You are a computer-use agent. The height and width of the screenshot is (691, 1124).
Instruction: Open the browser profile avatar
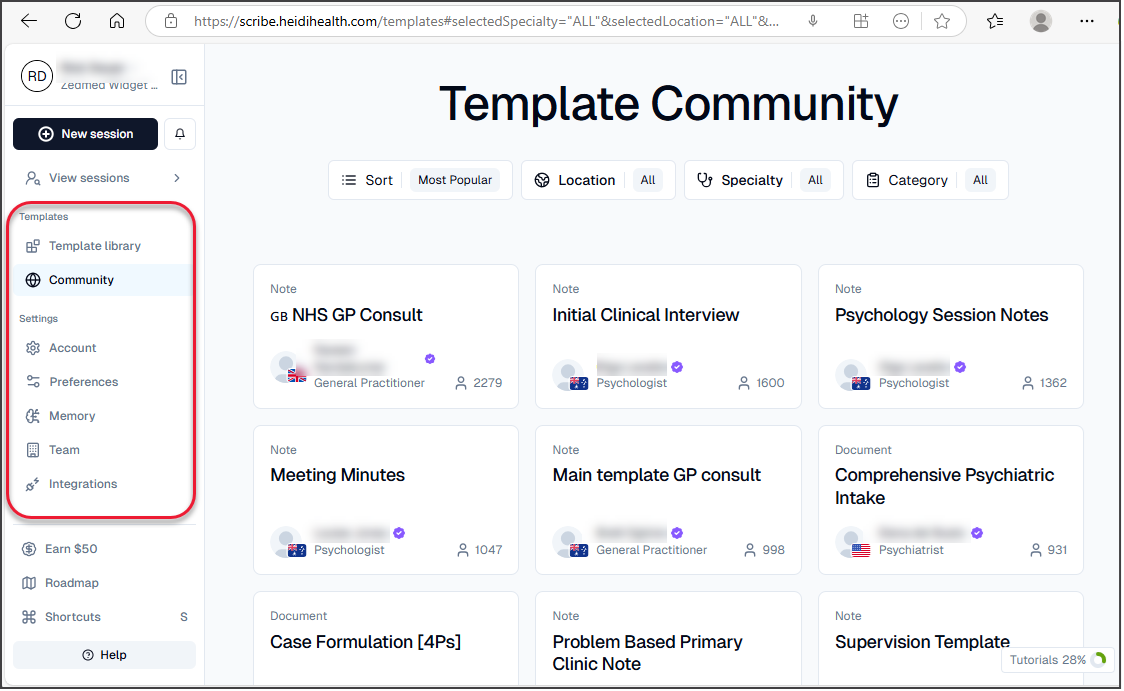(x=1041, y=22)
